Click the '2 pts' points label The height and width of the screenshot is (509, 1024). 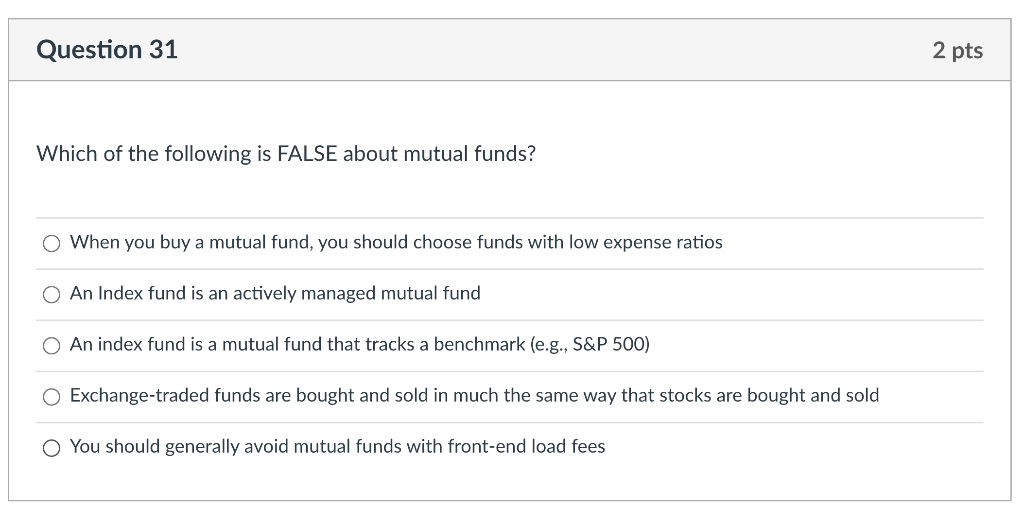click(x=957, y=51)
